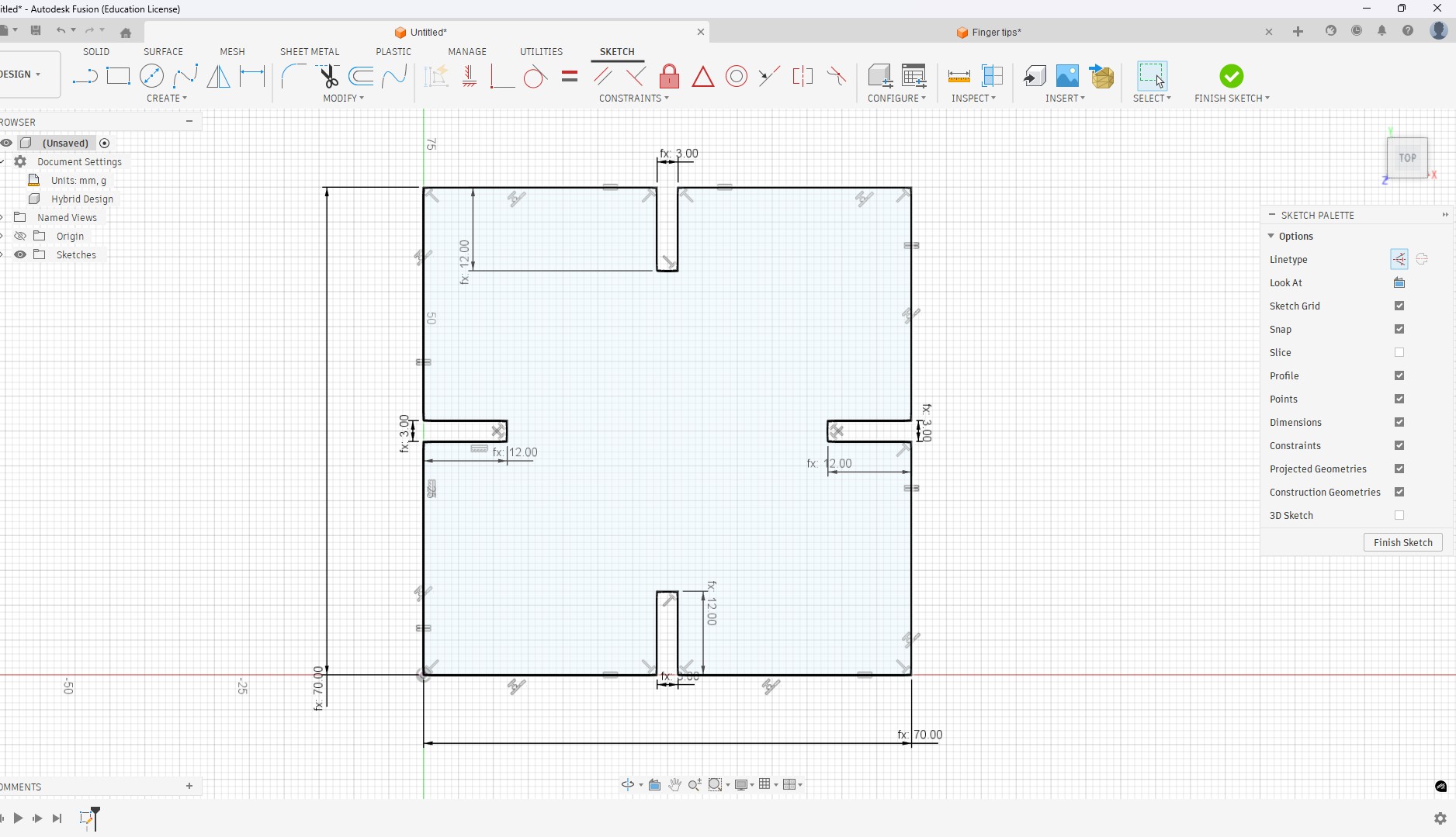The width and height of the screenshot is (1456, 837).
Task: Select the Rectangle sketch tool
Action: (x=118, y=76)
